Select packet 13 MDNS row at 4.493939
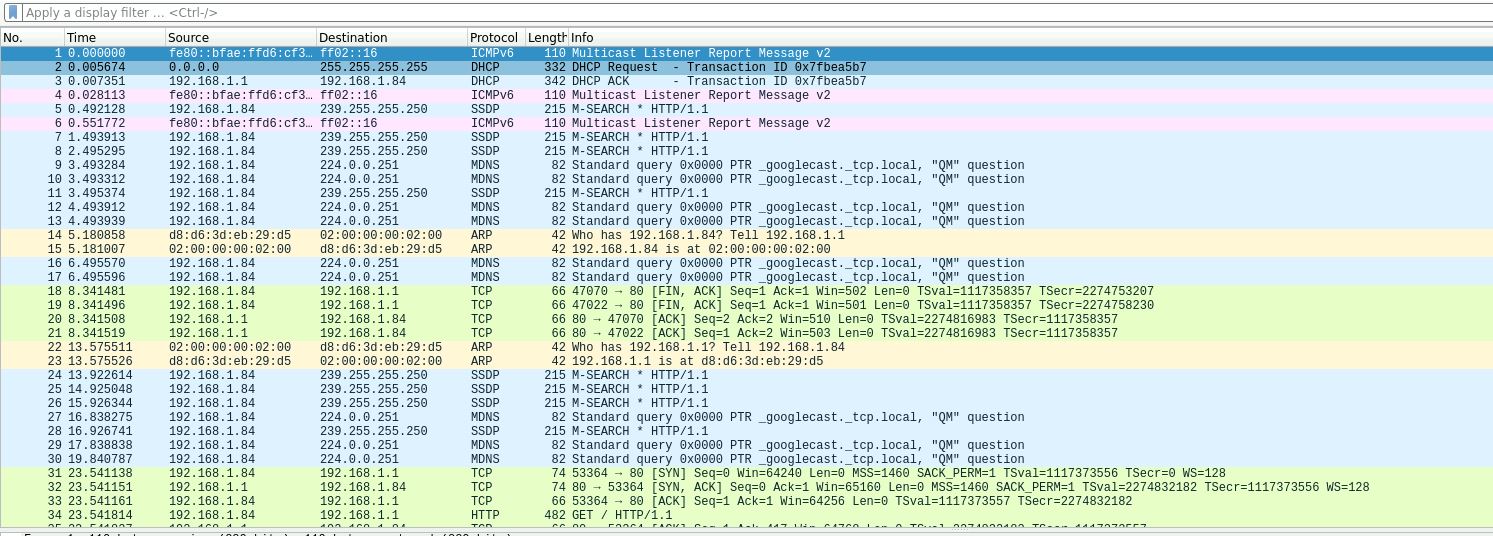 746,221
